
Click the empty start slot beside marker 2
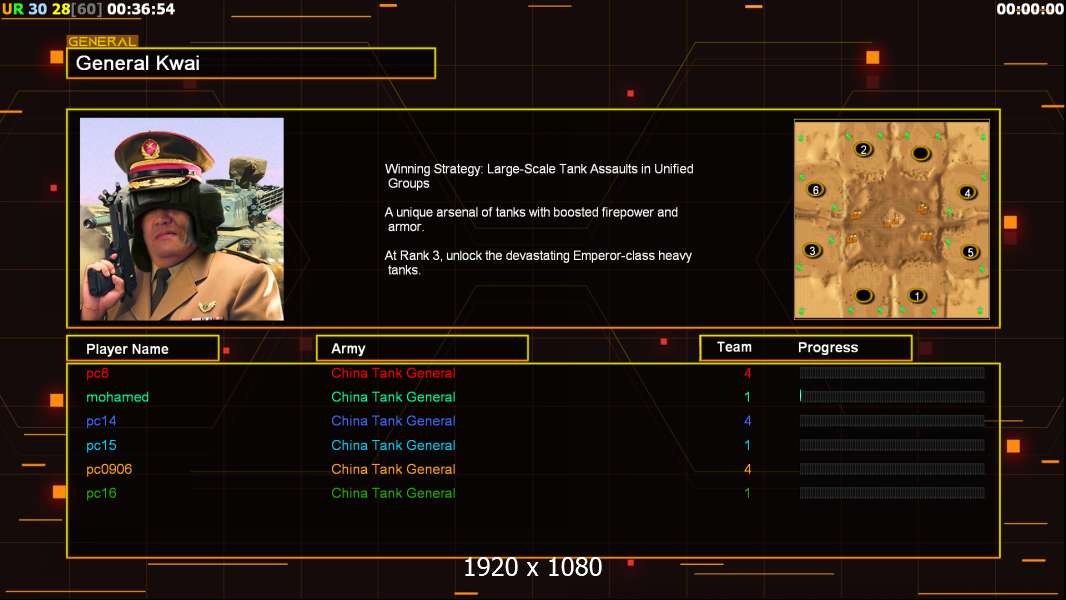tap(921, 154)
